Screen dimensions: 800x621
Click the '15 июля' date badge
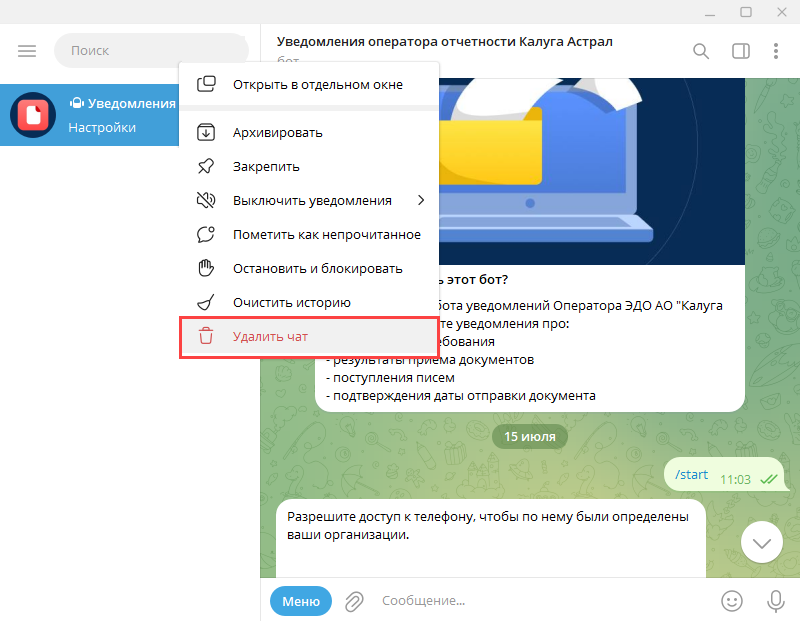click(x=530, y=437)
